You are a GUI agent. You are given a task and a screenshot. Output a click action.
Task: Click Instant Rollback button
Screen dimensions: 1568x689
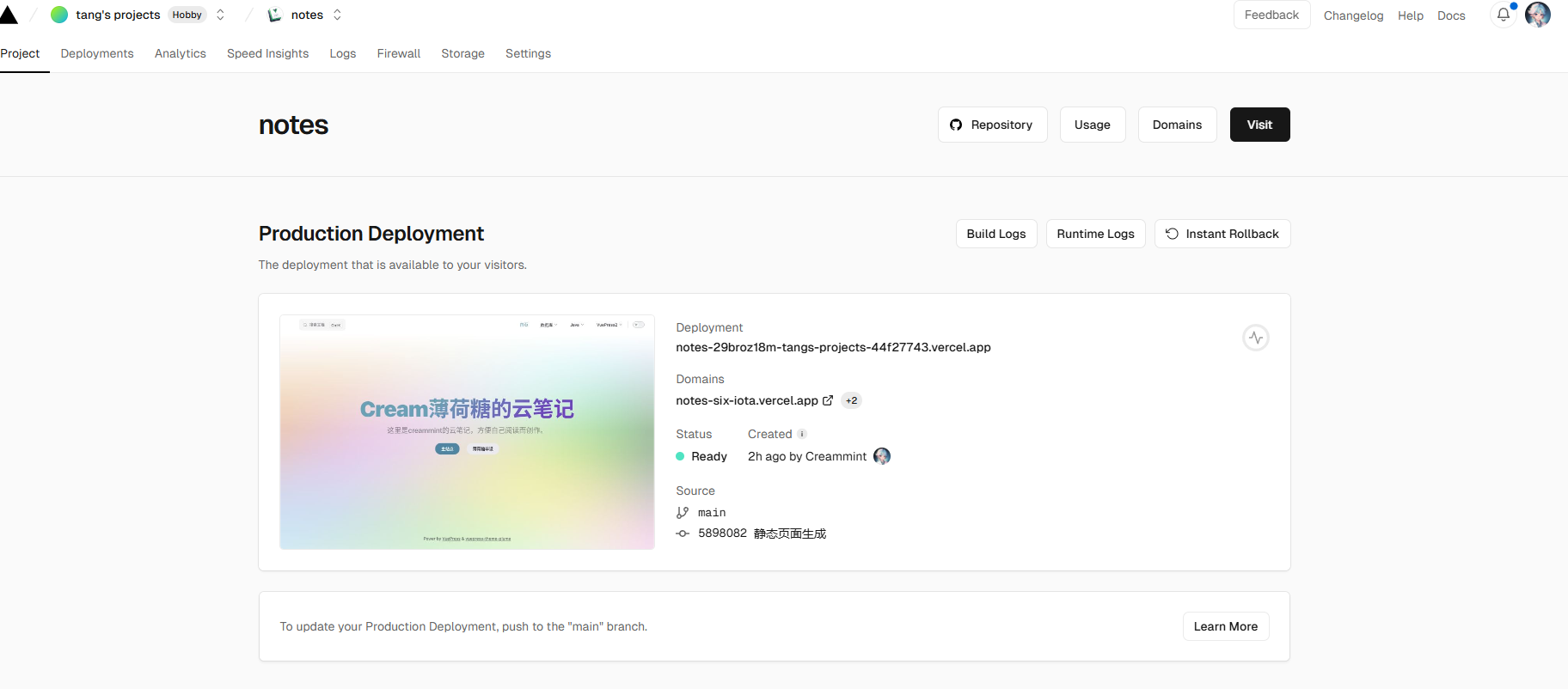click(x=1222, y=234)
